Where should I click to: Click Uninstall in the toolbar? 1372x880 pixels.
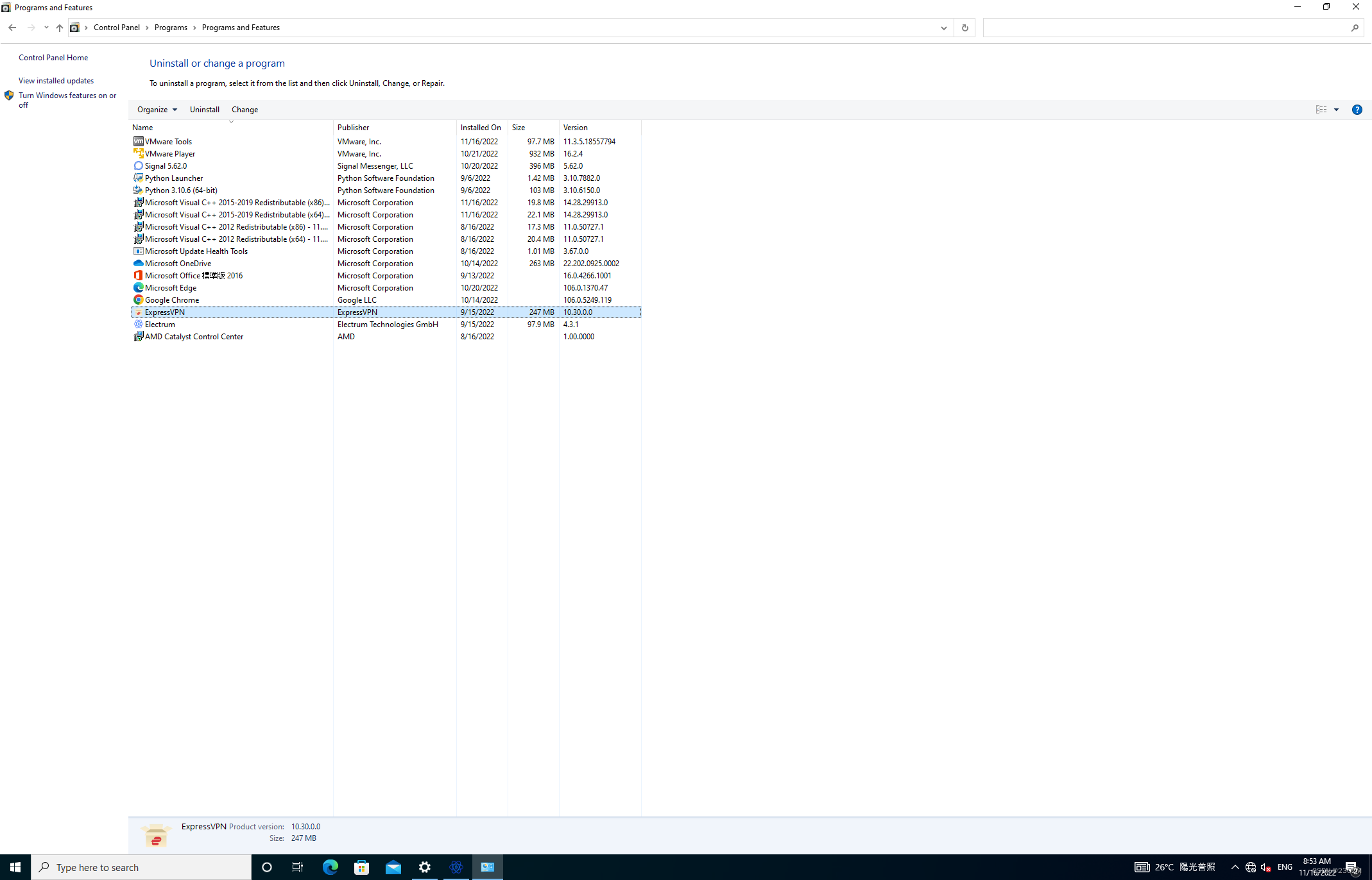click(204, 110)
